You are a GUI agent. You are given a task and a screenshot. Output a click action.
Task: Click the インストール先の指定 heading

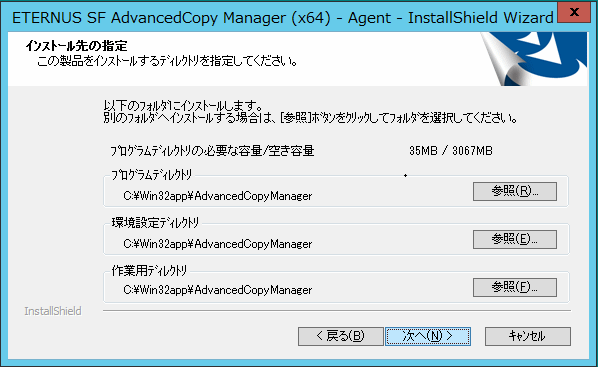tap(76, 46)
